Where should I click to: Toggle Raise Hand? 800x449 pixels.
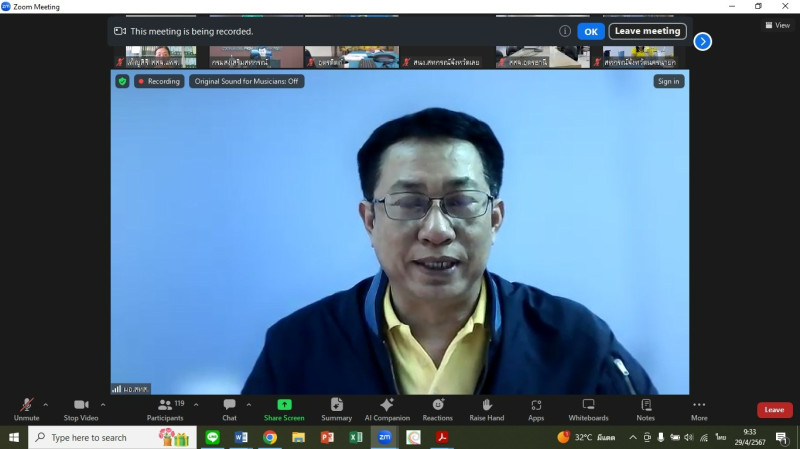click(487, 407)
